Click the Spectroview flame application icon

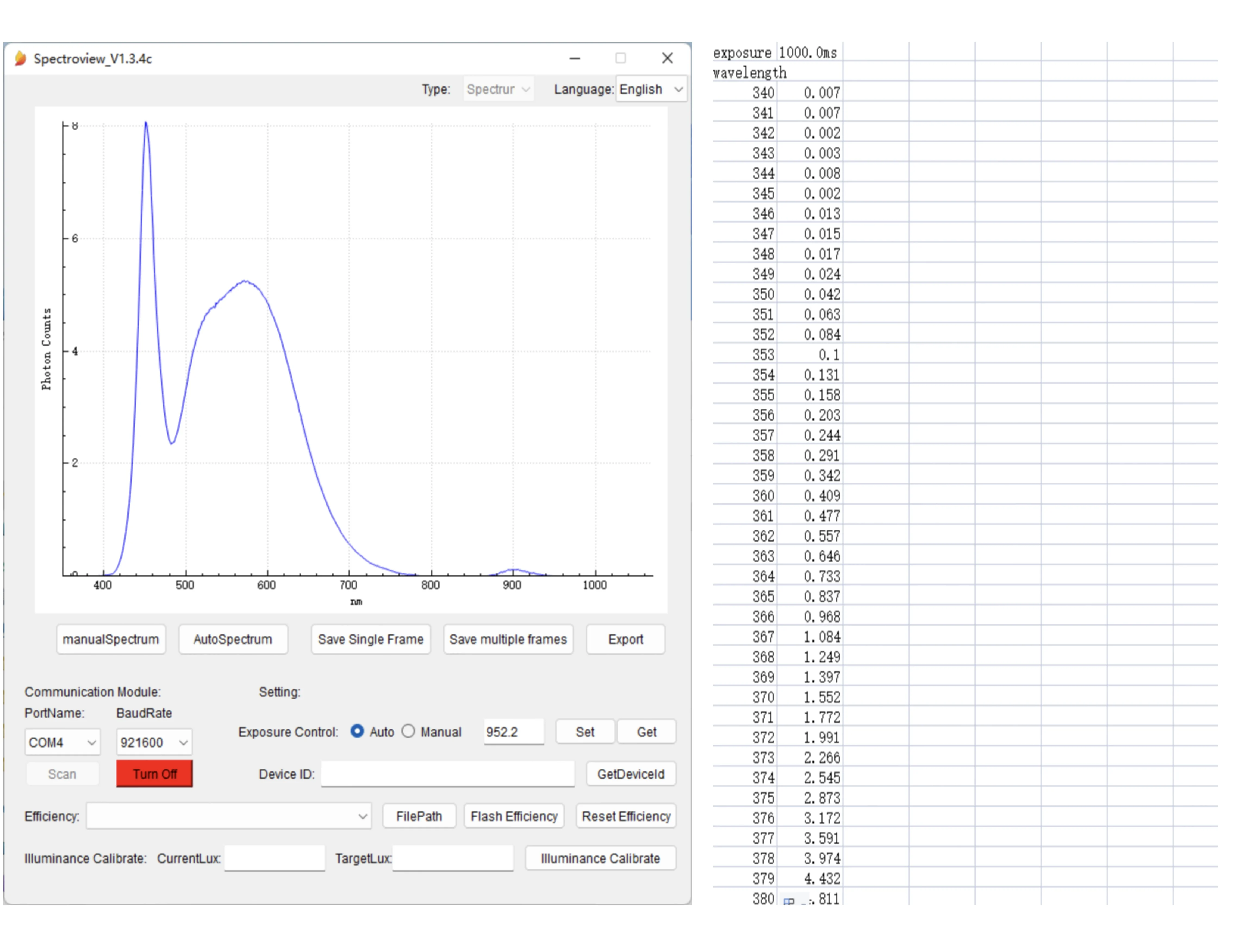tap(20, 58)
